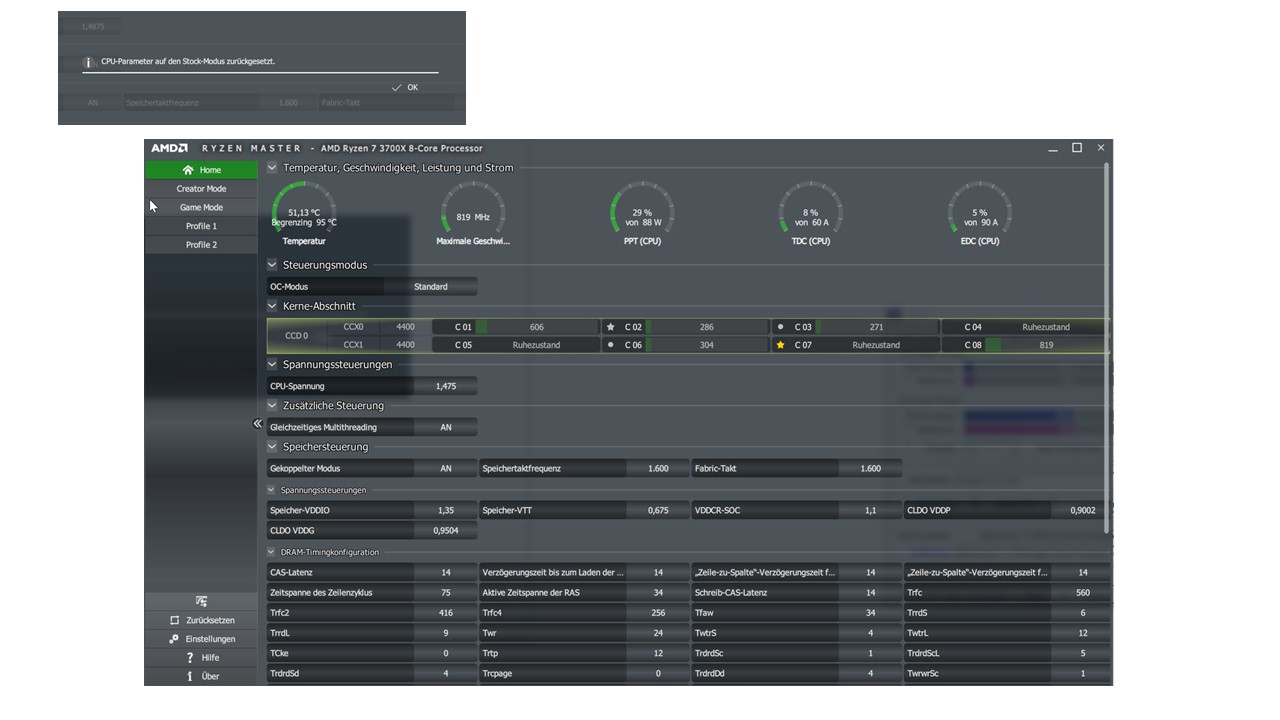Click the TwtrL value 12
This screenshot has width=1280, height=720.
pos(1082,633)
